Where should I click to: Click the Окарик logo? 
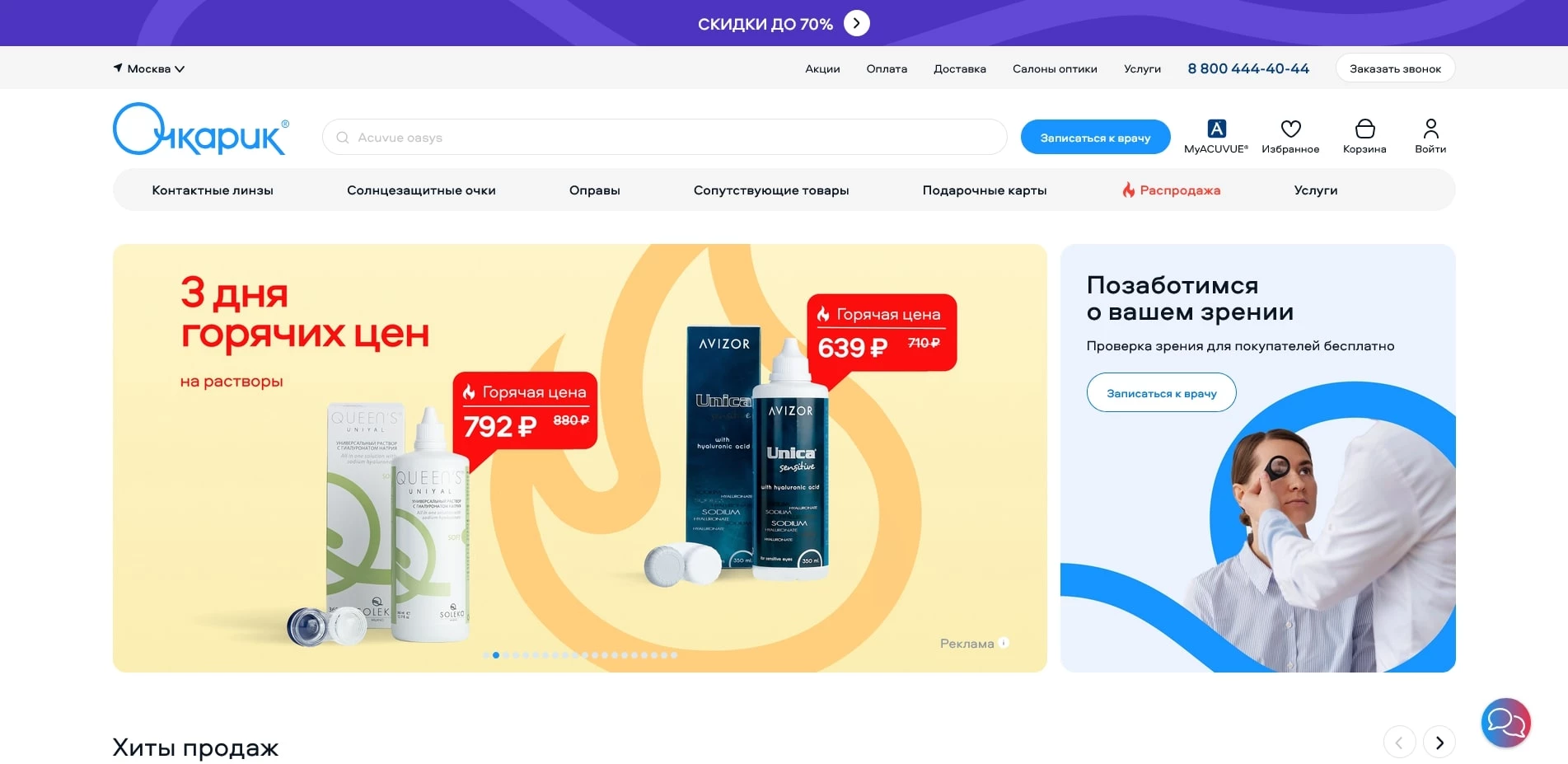pos(200,129)
